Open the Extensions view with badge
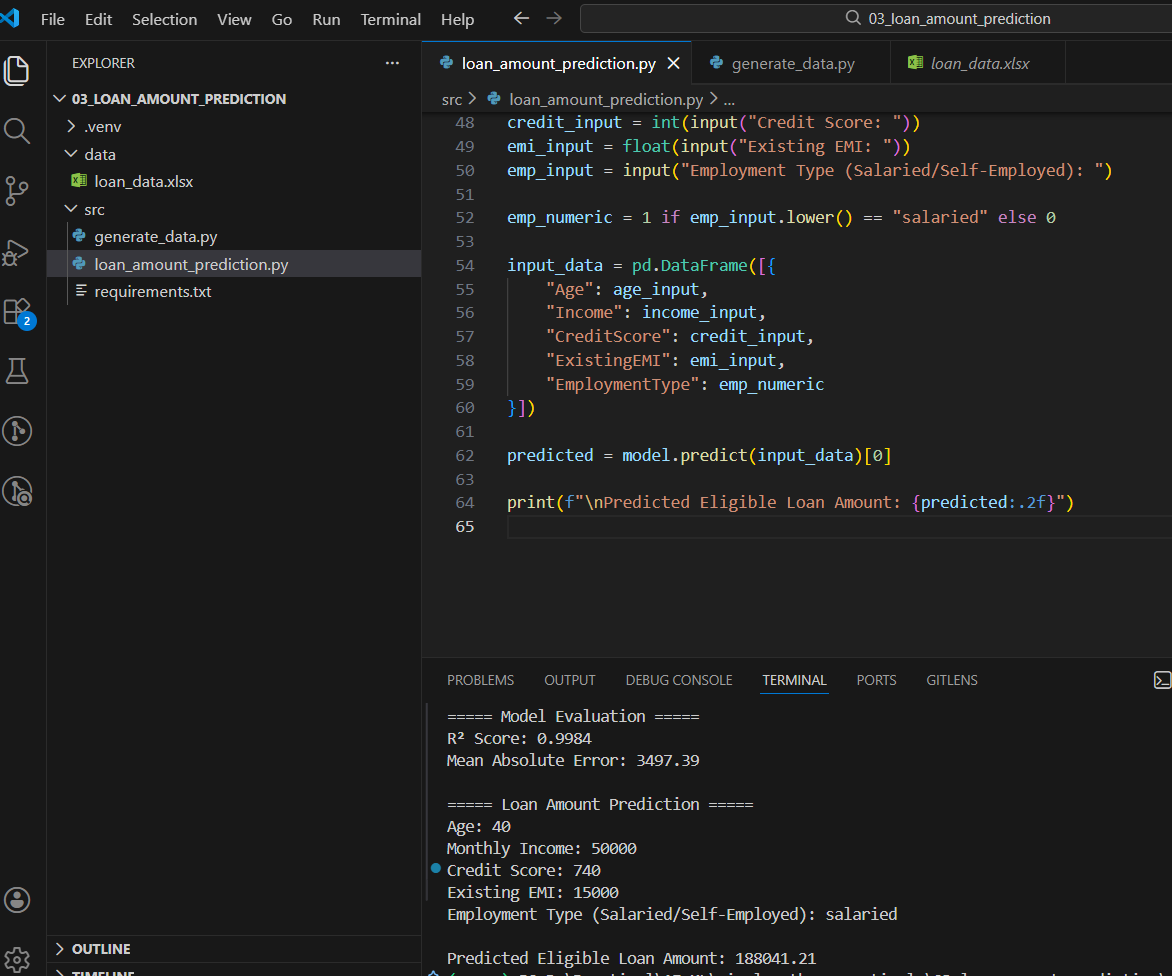 (x=18, y=311)
